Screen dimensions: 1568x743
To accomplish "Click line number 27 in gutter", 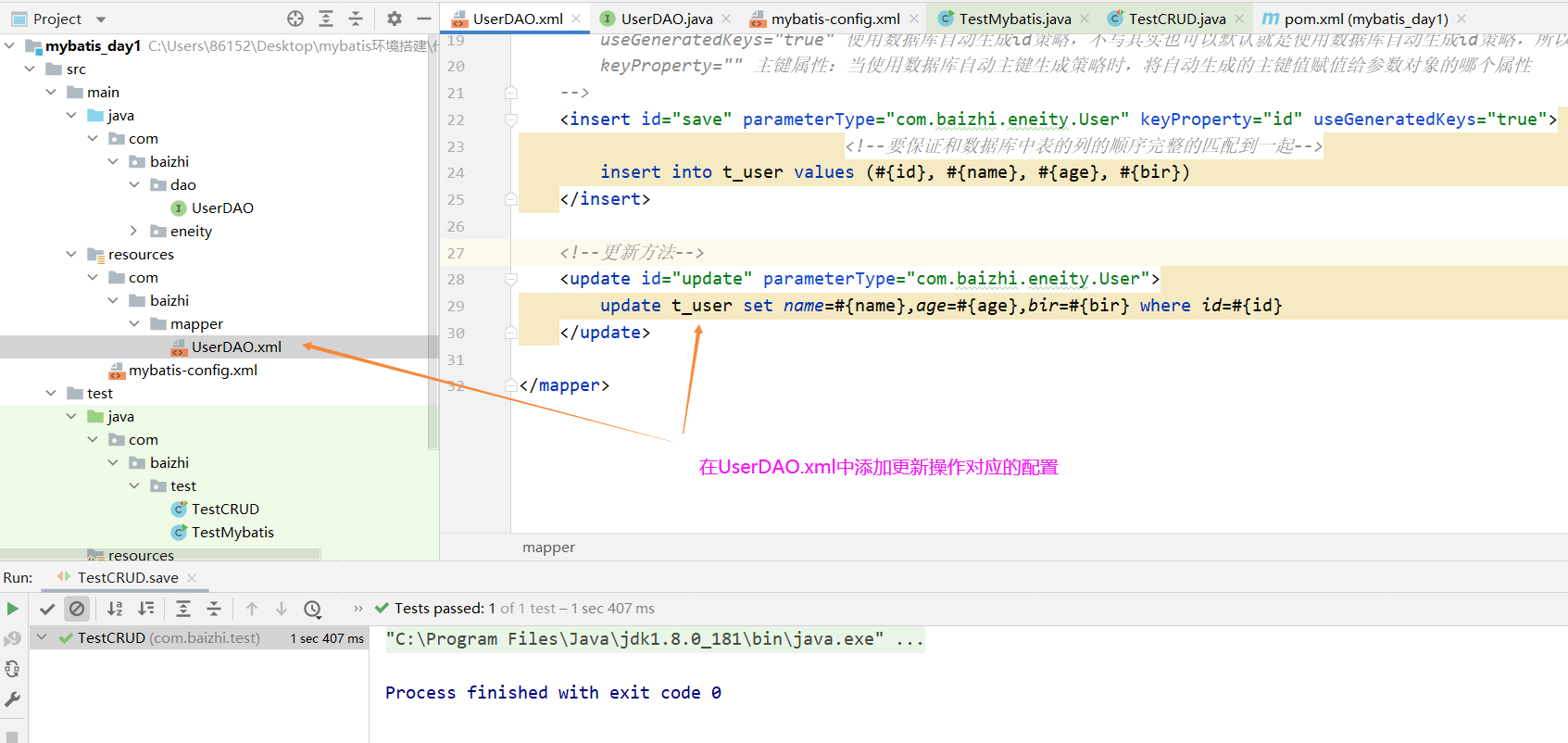I will click(x=456, y=253).
